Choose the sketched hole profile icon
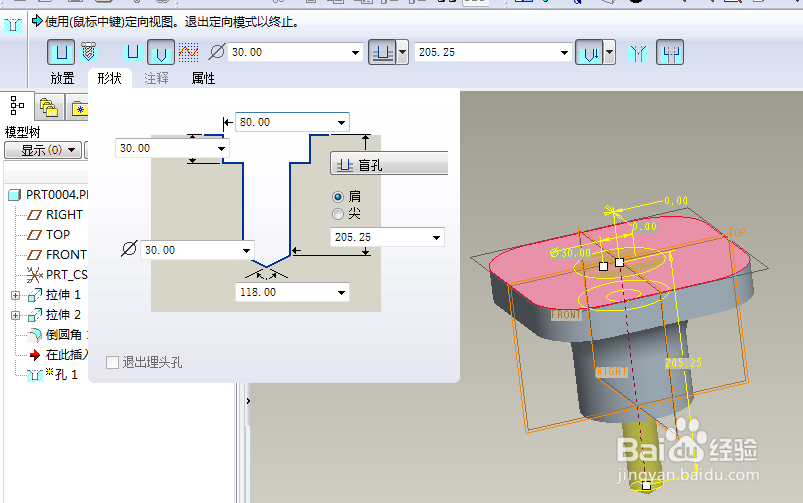This screenshot has height=503, width=803. [x=188, y=52]
